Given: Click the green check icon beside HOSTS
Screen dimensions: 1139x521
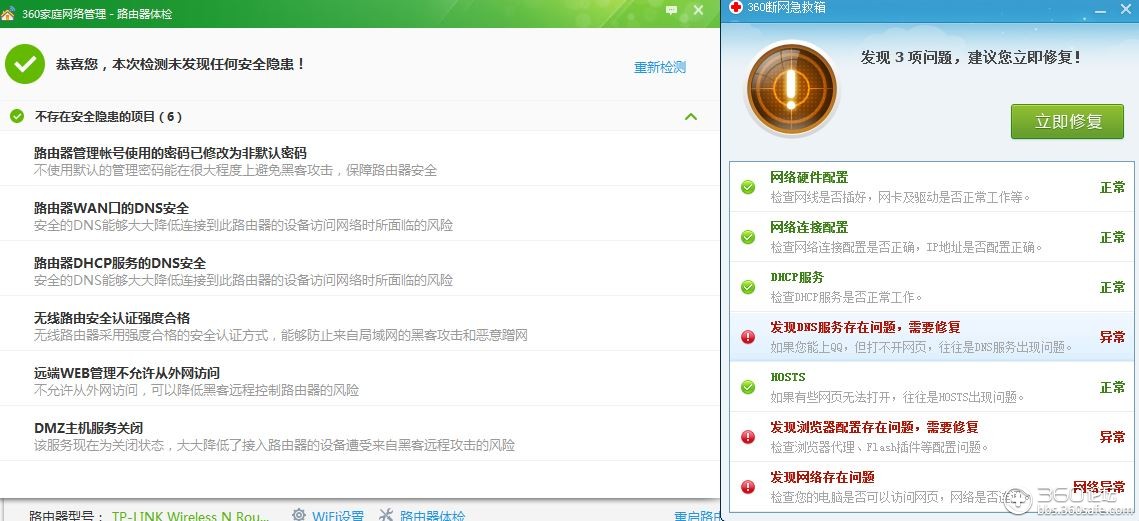Looking at the screenshot, I should click(x=747, y=387).
